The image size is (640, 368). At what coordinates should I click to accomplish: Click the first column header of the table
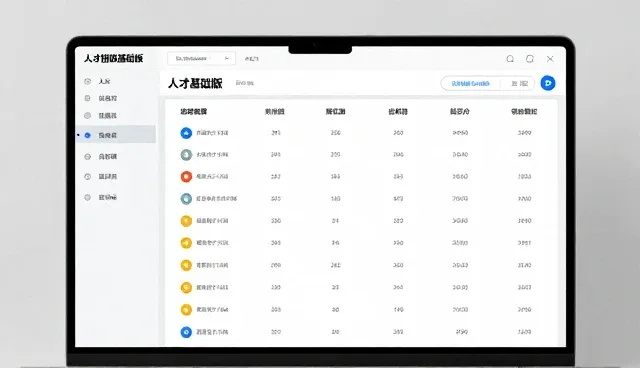click(x=194, y=111)
